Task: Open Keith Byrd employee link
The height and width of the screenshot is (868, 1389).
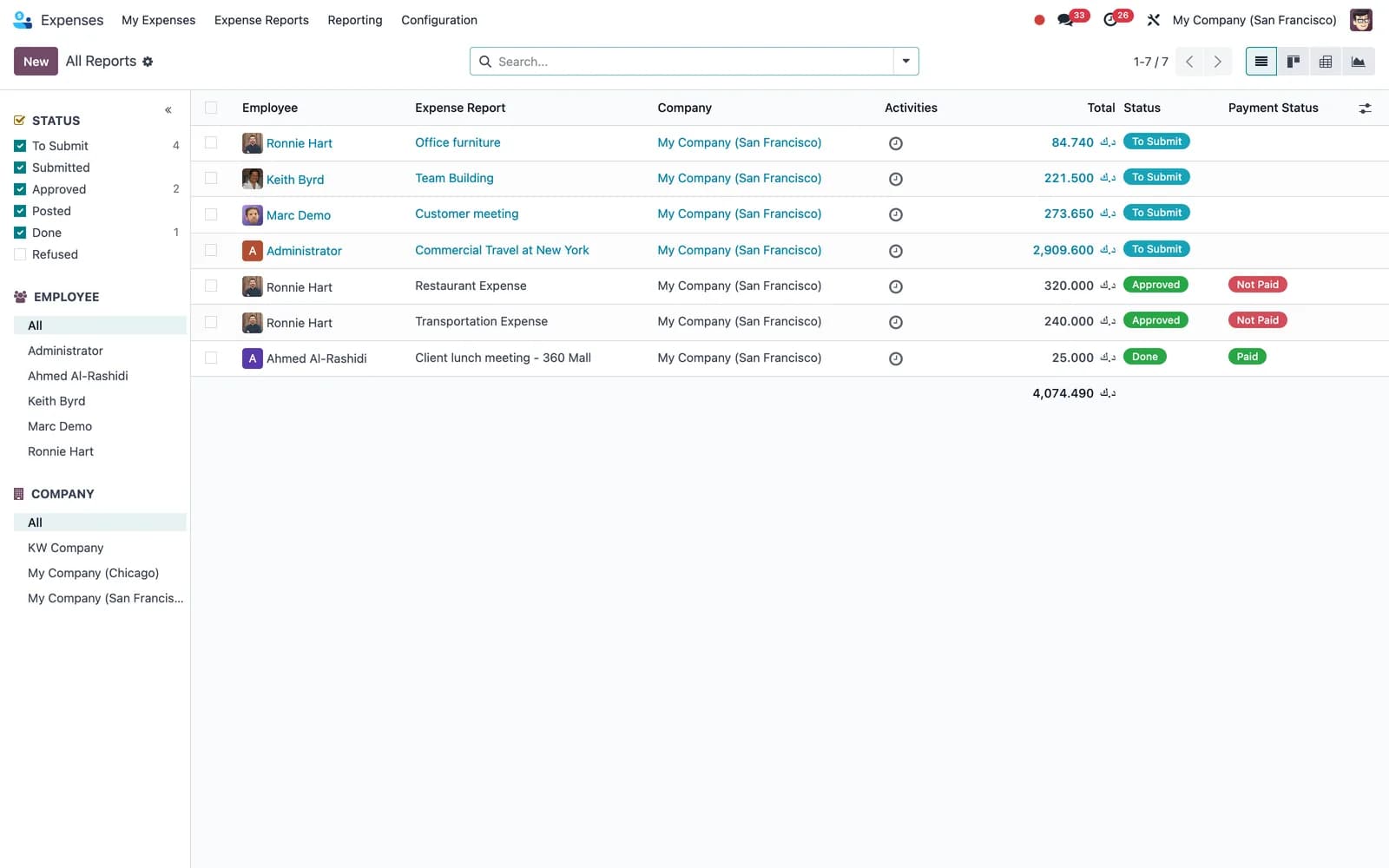Action: point(295,180)
